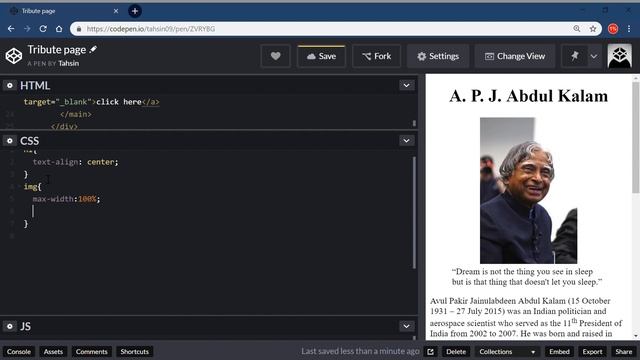Love this pen with heart button
Screen dimensions: 640x360
point(276,56)
